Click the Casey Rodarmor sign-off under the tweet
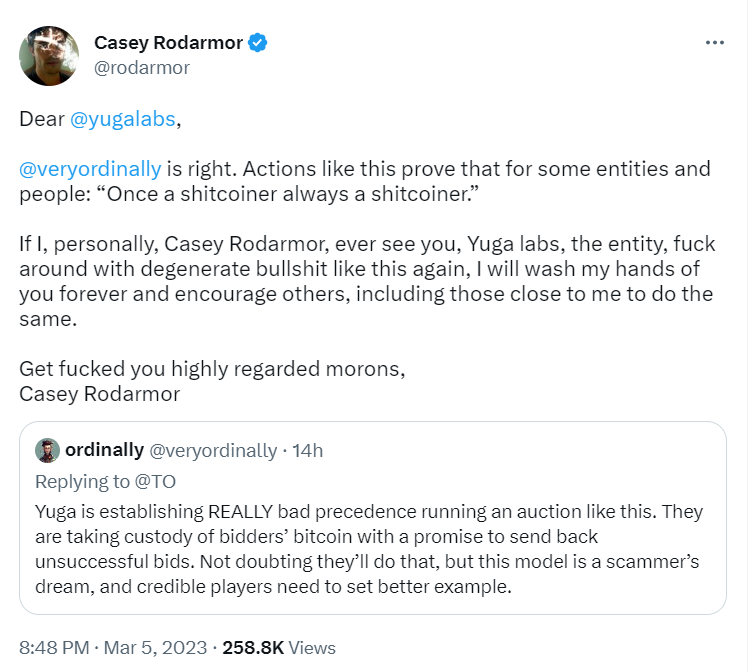This screenshot has height=672, width=750. [99, 393]
